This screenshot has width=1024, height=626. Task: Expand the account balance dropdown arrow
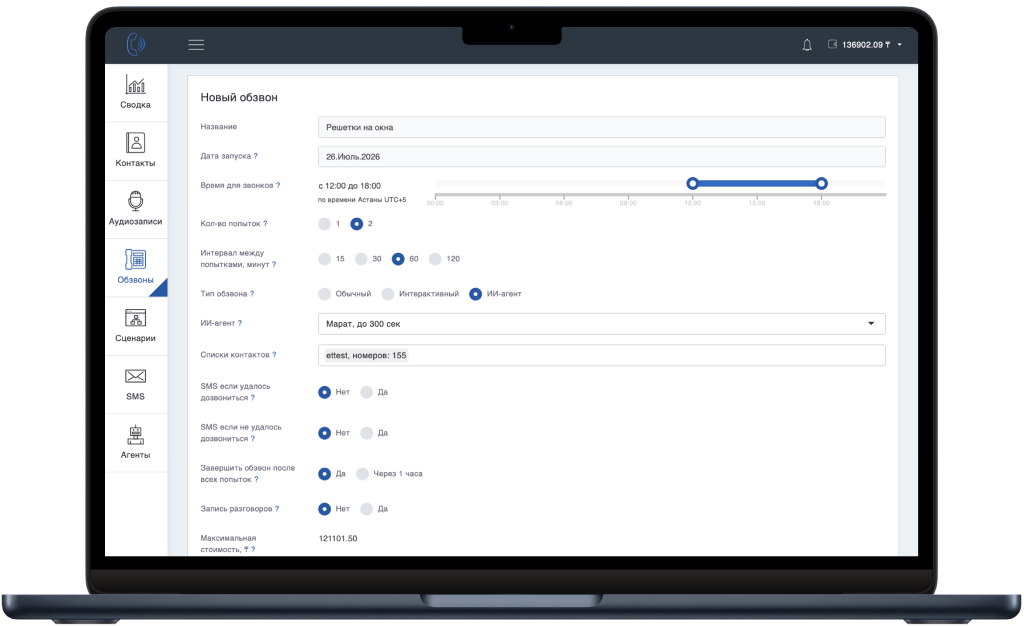click(x=899, y=45)
